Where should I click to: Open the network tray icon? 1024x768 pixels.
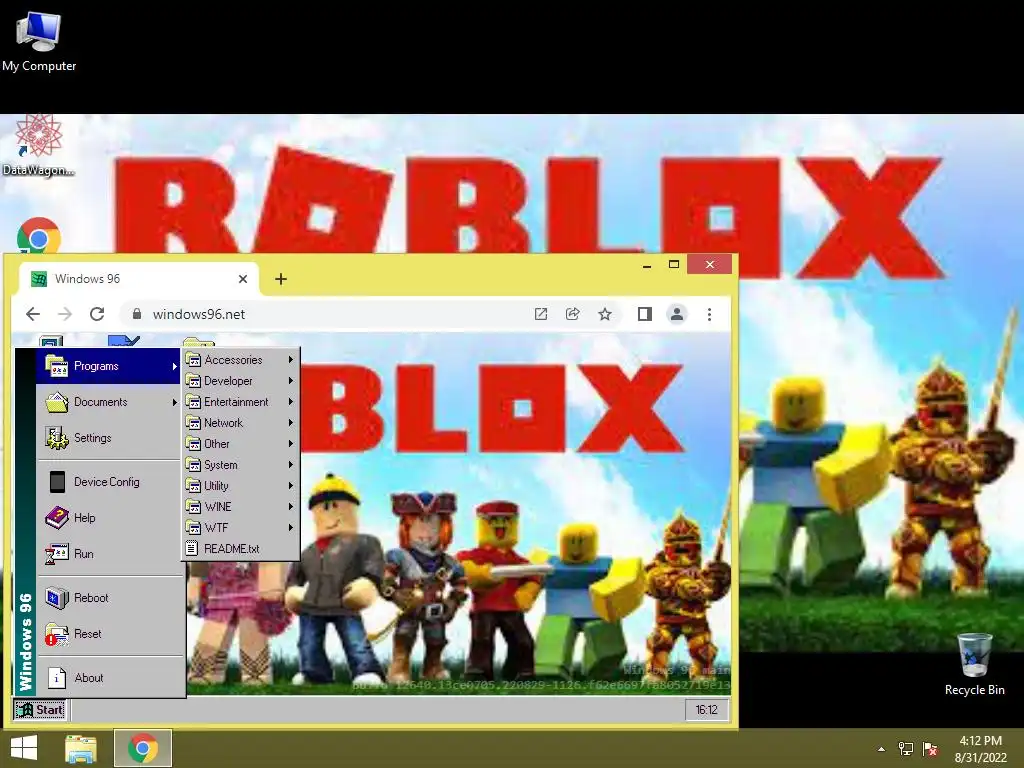coord(906,749)
